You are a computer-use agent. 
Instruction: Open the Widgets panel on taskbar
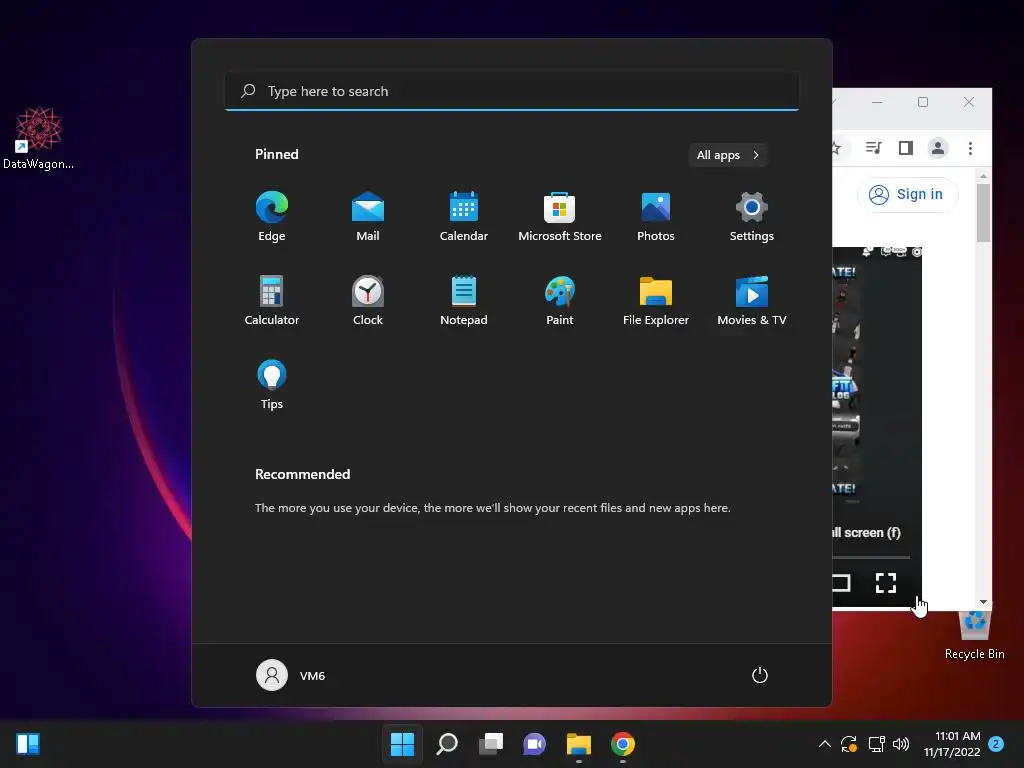(x=28, y=744)
